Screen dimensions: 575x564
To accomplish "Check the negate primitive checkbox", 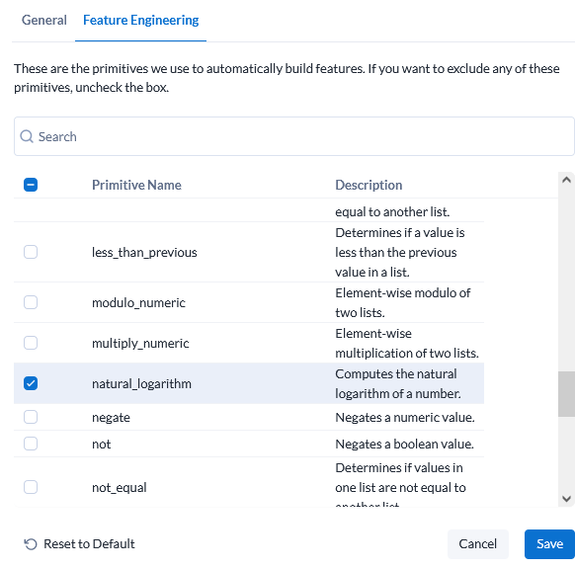I will (31, 417).
